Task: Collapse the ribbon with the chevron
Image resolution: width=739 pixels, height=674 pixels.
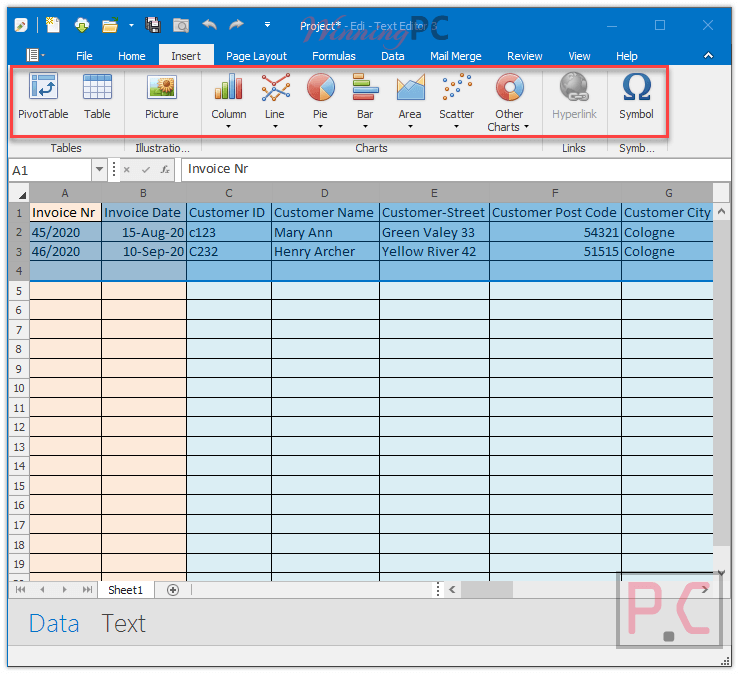Action: (709, 56)
